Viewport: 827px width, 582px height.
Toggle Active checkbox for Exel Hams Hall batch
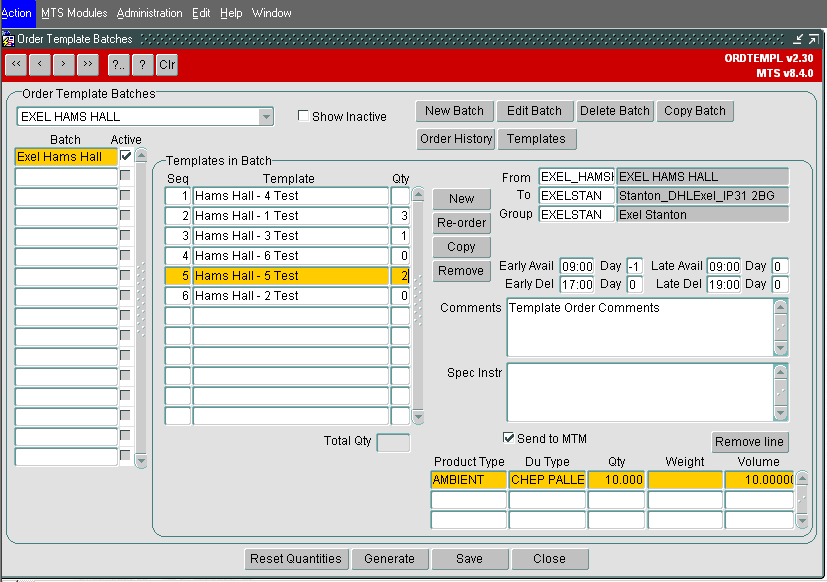click(x=126, y=156)
